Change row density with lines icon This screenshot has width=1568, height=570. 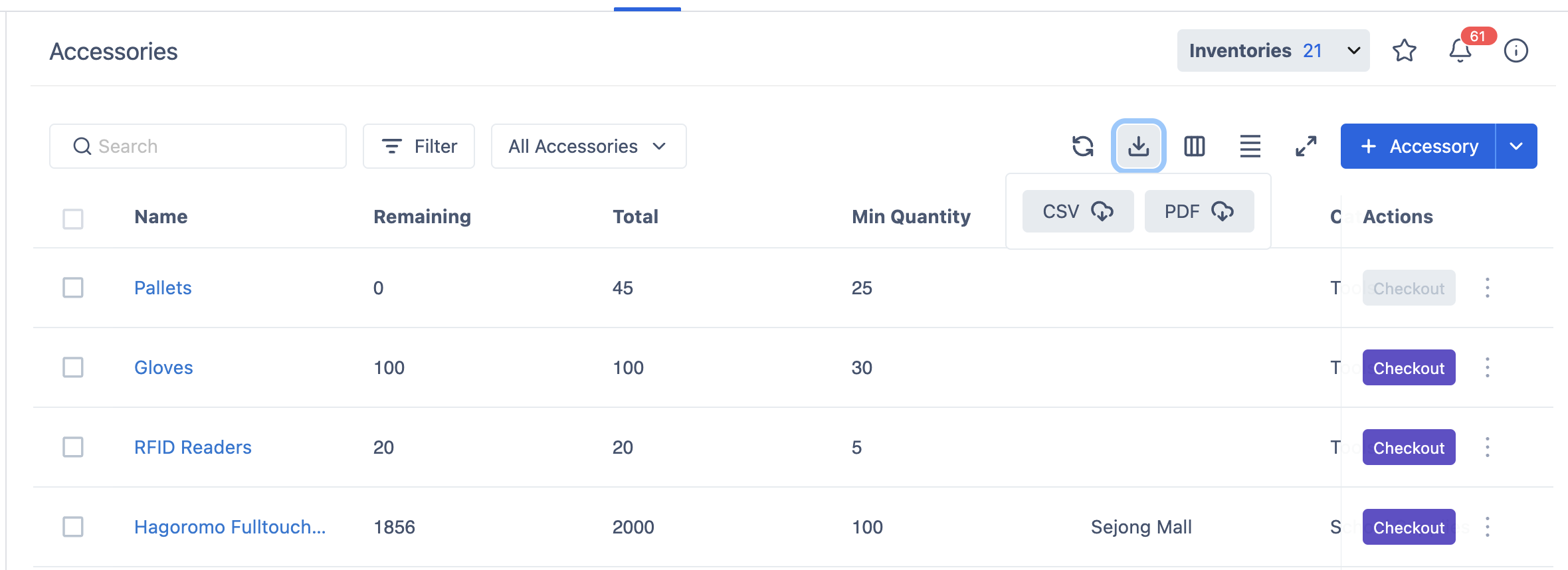(1250, 146)
